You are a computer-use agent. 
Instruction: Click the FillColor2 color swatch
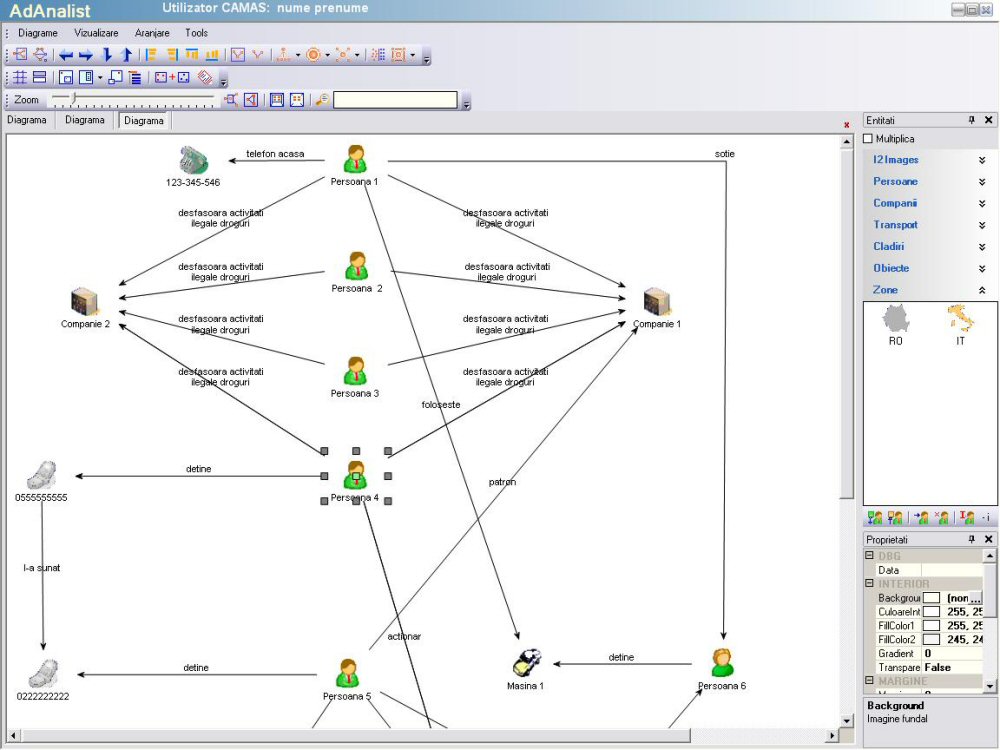pos(931,639)
